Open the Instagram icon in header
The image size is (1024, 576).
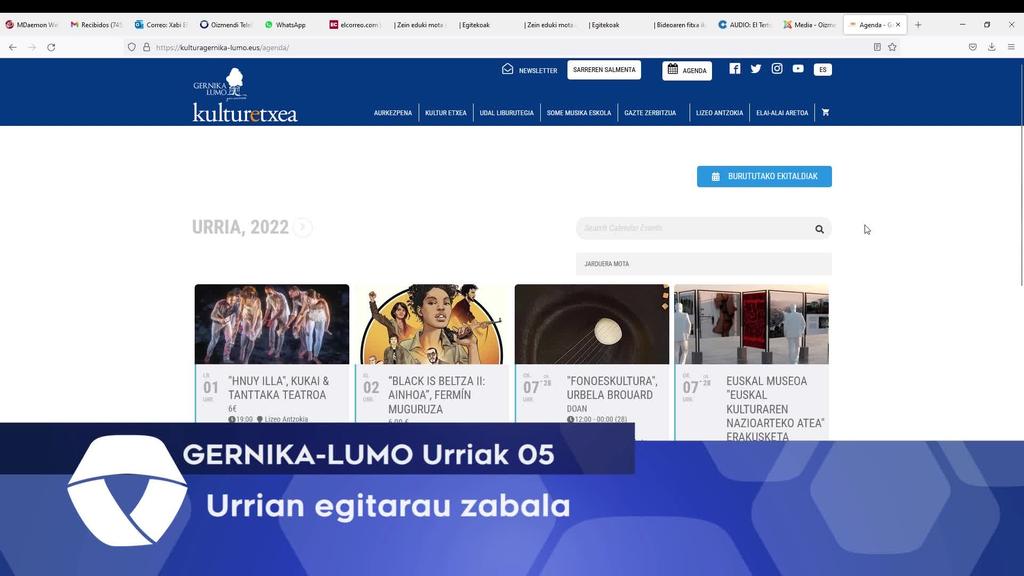776,69
